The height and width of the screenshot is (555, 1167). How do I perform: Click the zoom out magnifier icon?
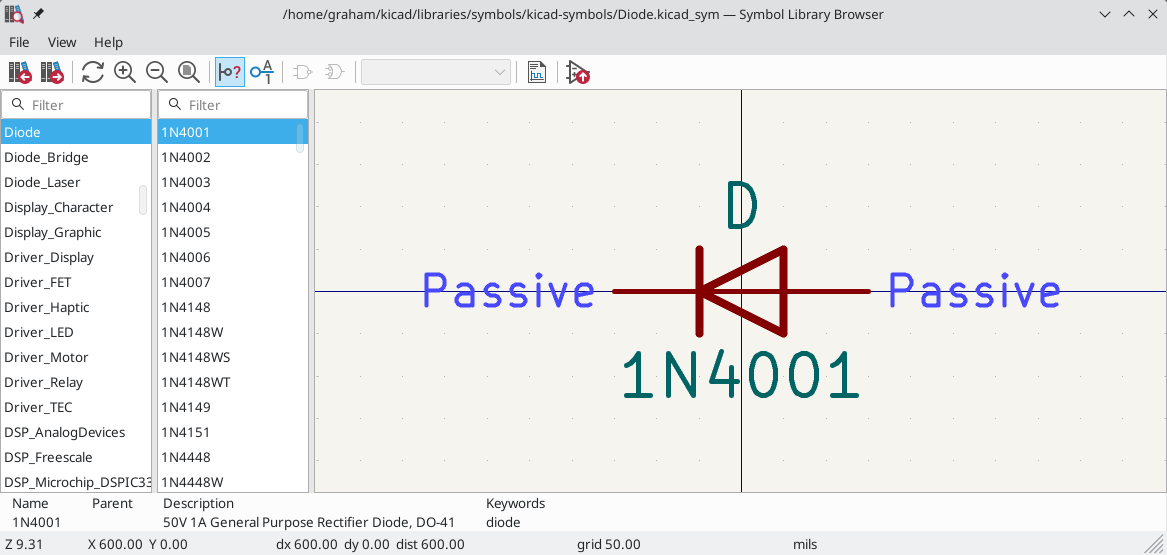pos(157,72)
